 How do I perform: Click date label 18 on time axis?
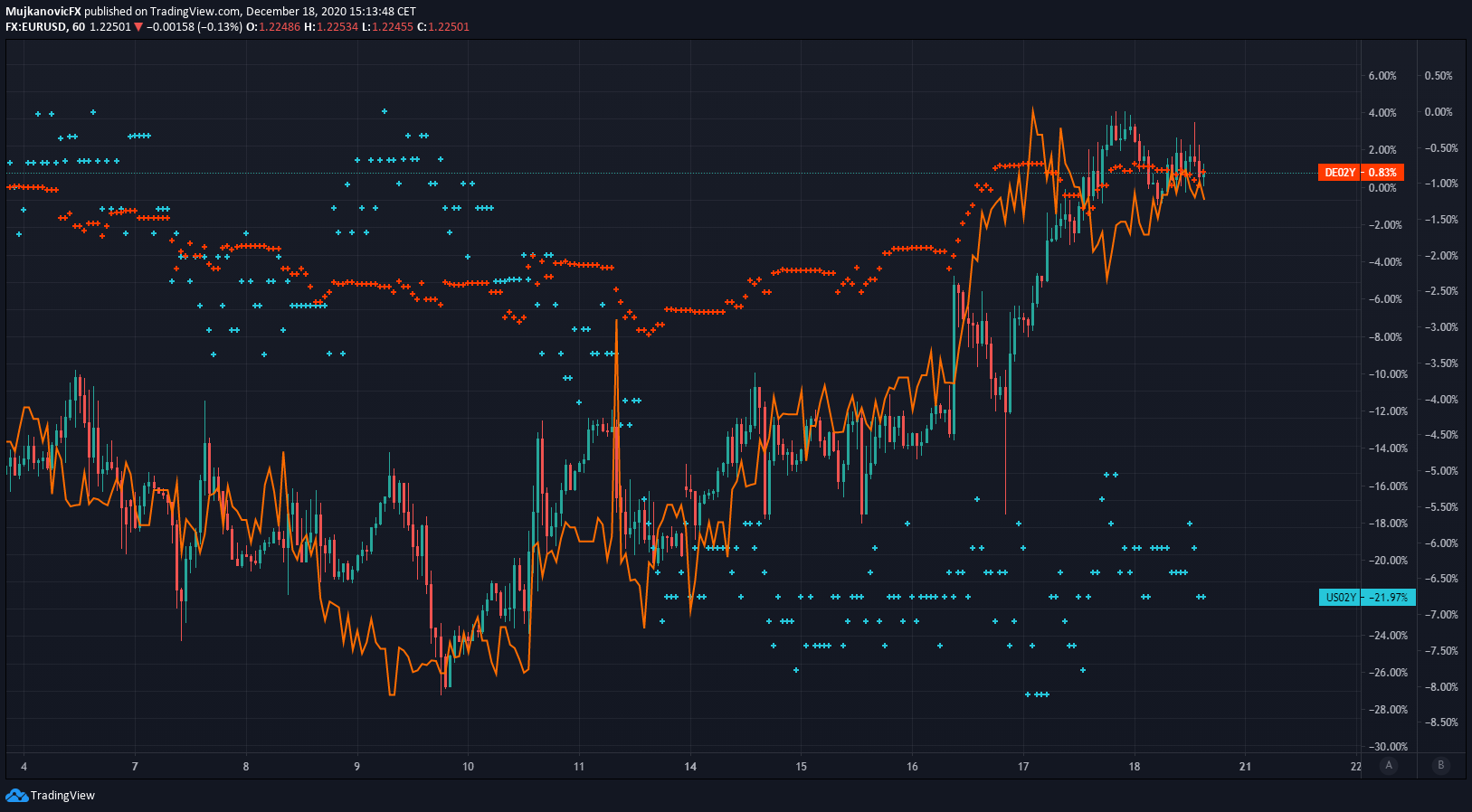1135,767
